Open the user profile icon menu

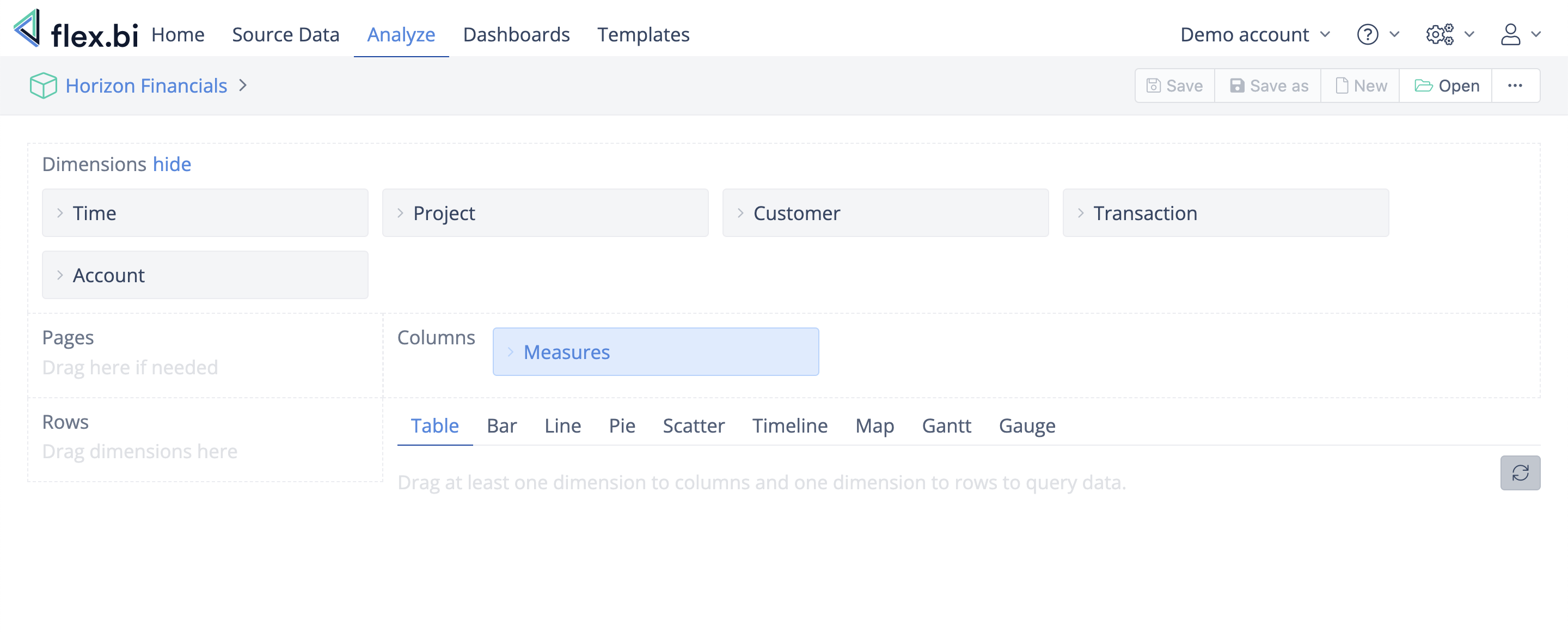(1510, 35)
